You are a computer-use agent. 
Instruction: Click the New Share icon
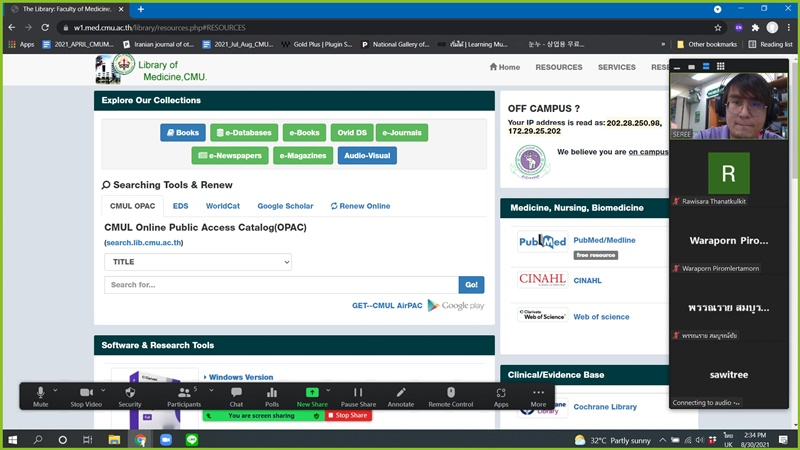click(312, 395)
